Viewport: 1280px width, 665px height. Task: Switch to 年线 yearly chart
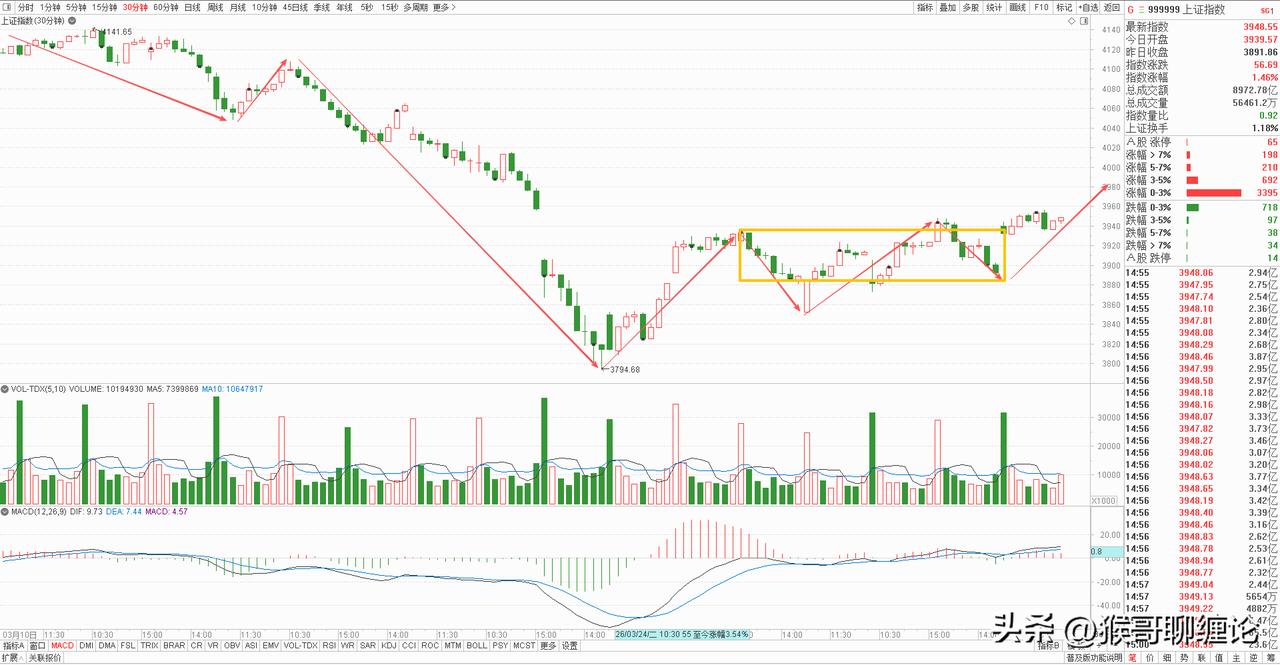click(344, 7)
